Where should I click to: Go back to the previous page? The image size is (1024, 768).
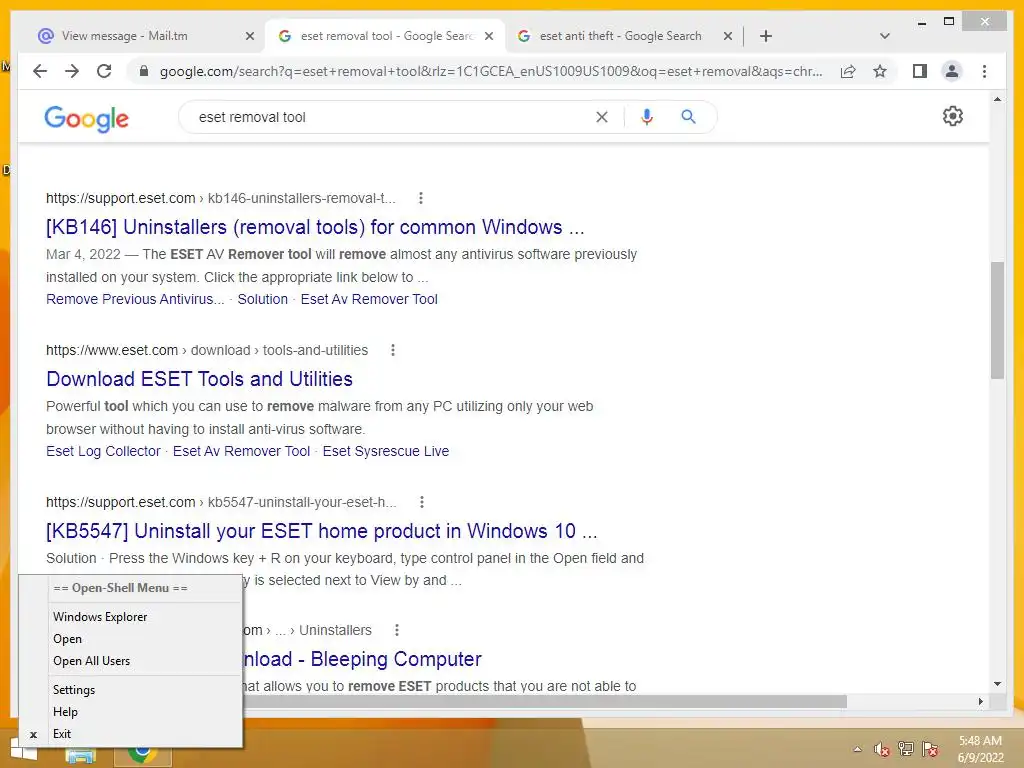(x=40, y=71)
